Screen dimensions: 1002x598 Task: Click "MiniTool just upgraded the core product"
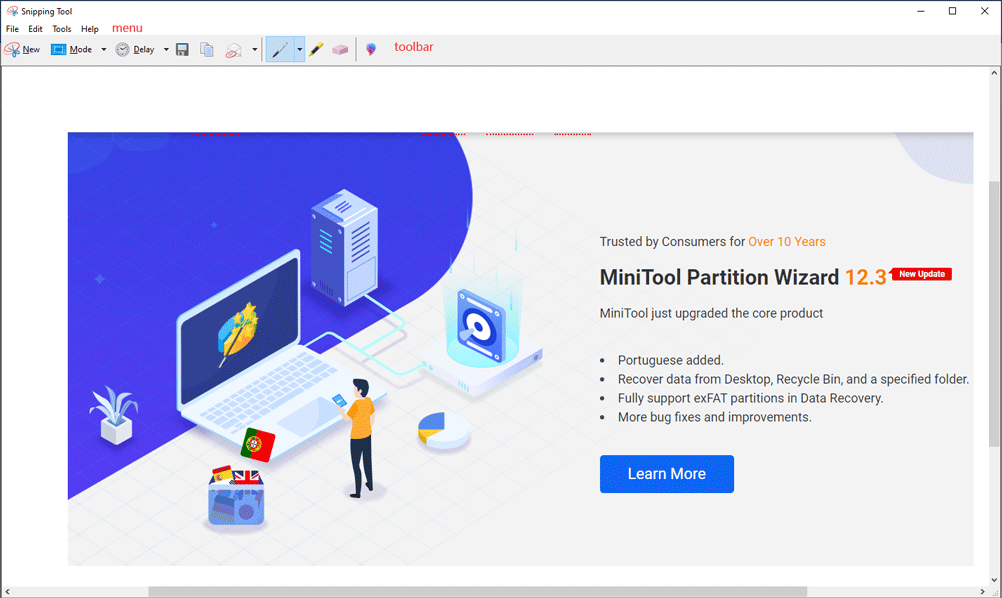(711, 313)
